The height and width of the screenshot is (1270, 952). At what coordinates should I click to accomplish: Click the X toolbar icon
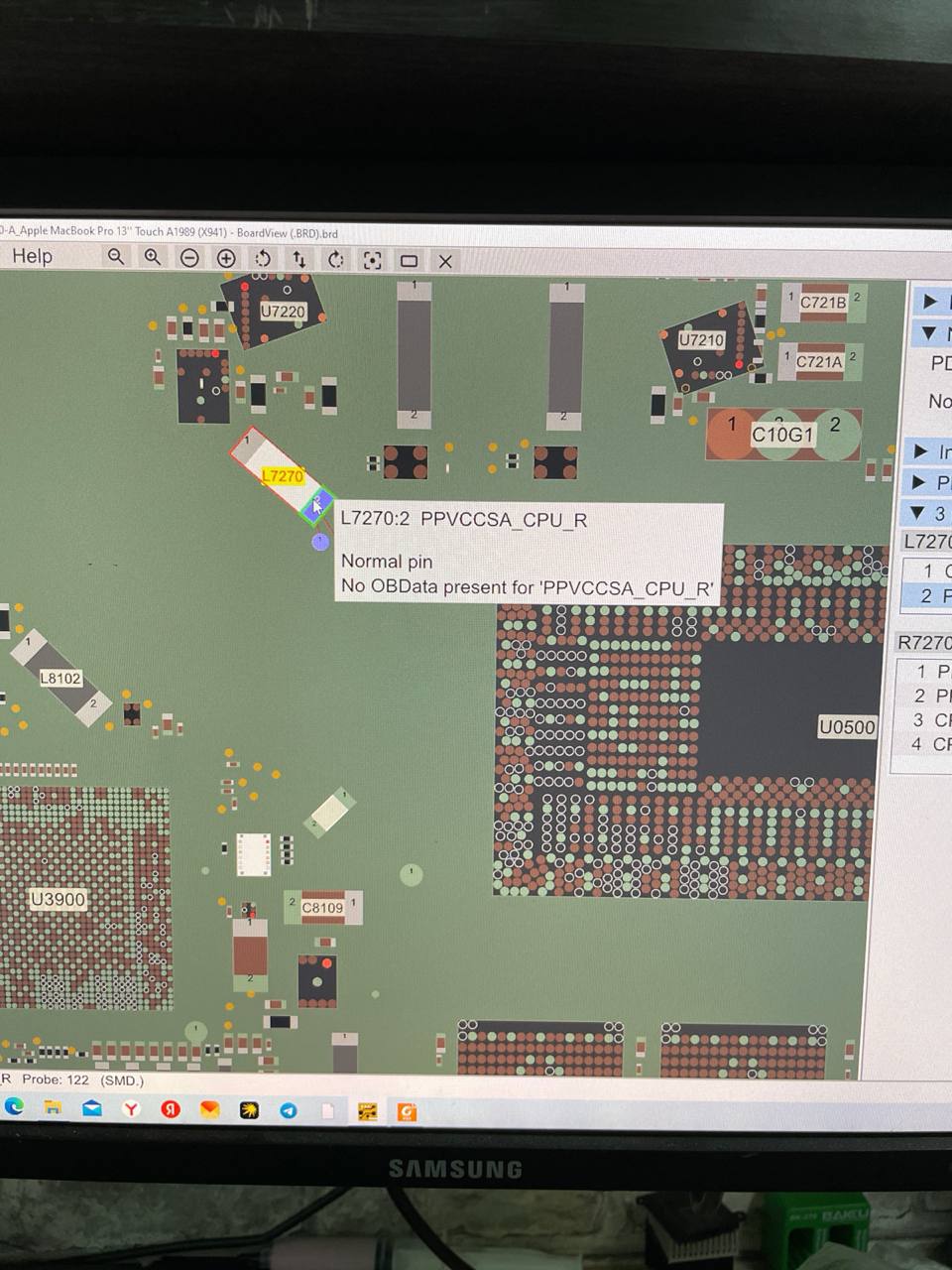pos(445,261)
